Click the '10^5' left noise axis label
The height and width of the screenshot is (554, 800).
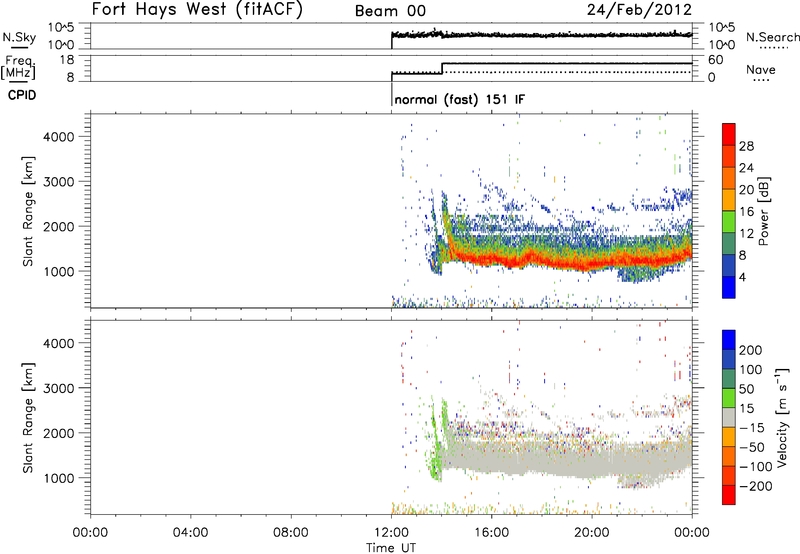(61, 28)
